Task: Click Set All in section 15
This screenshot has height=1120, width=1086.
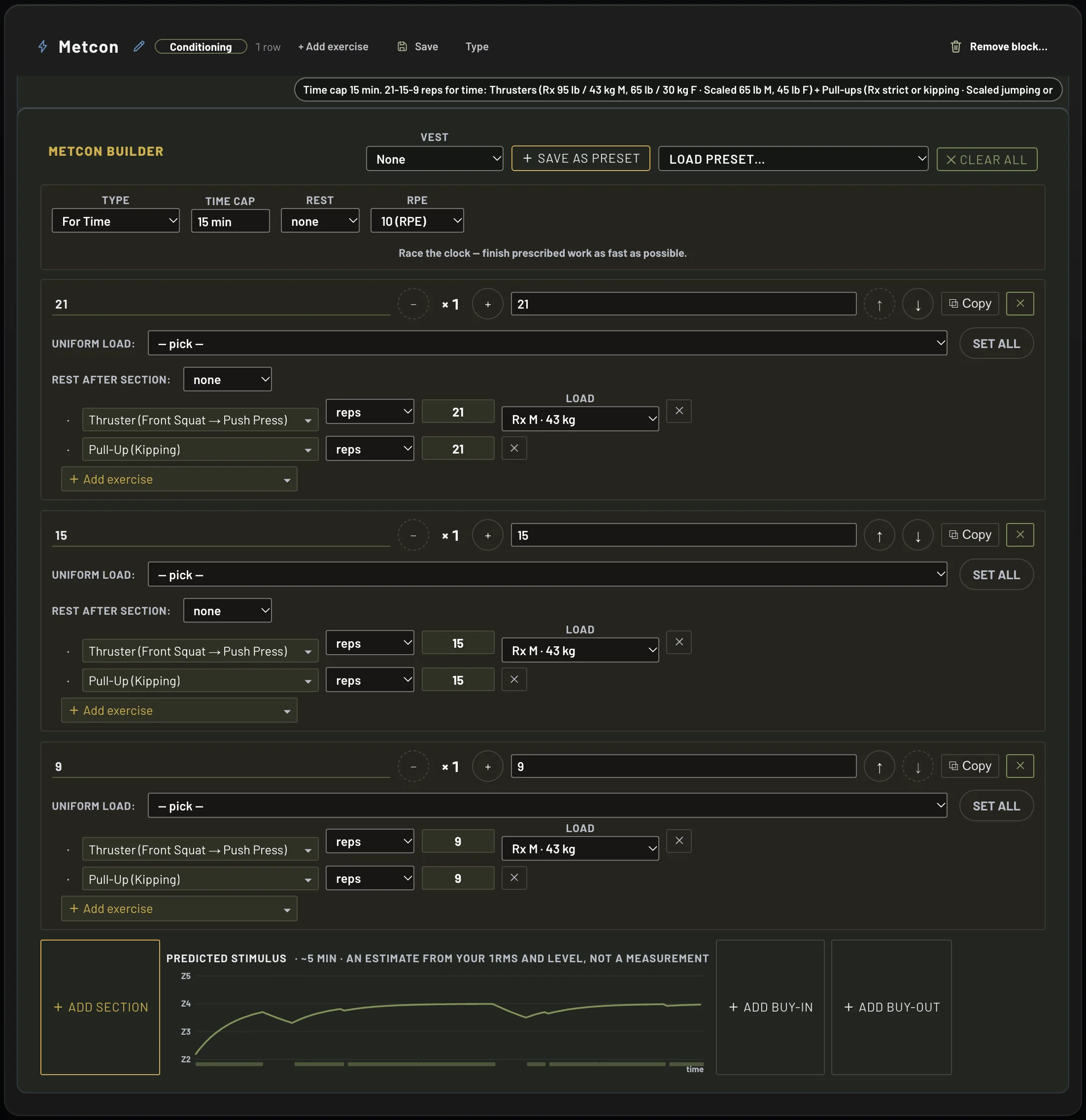Action: pyautogui.click(x=996, y=574)
